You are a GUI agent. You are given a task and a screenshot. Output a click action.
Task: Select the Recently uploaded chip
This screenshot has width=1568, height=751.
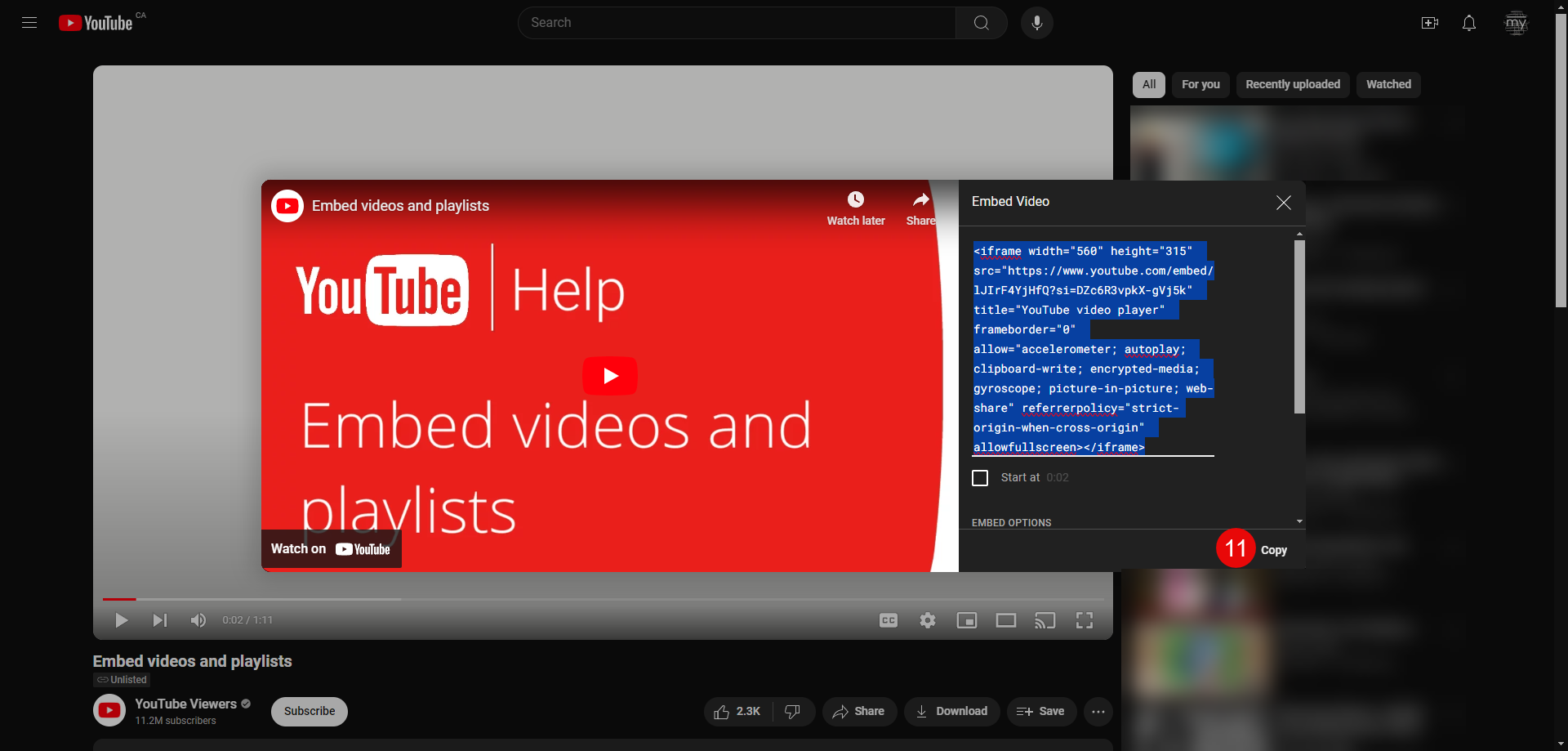[x=1293, y=84]
